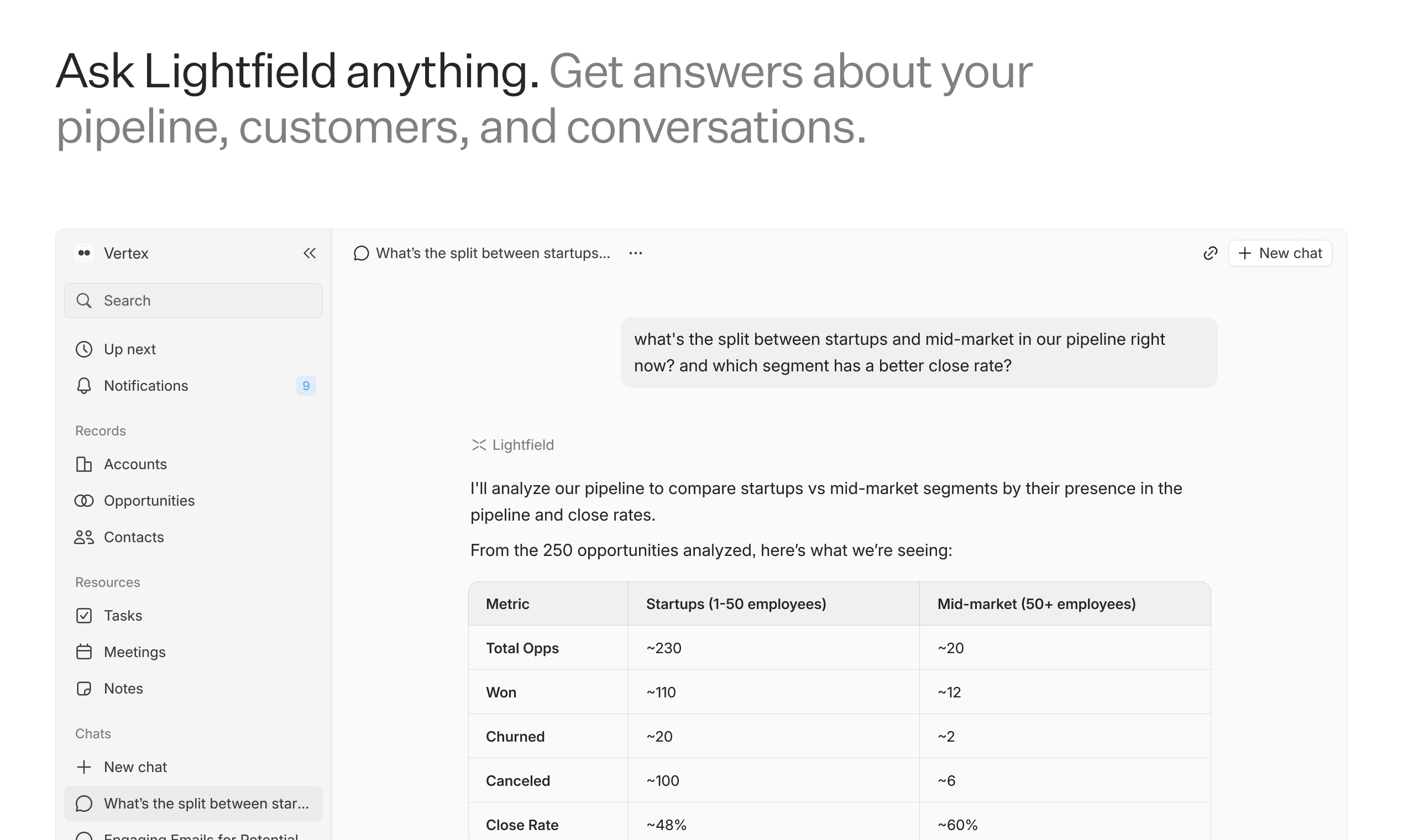Open the Meetings calendar icon

84,652
